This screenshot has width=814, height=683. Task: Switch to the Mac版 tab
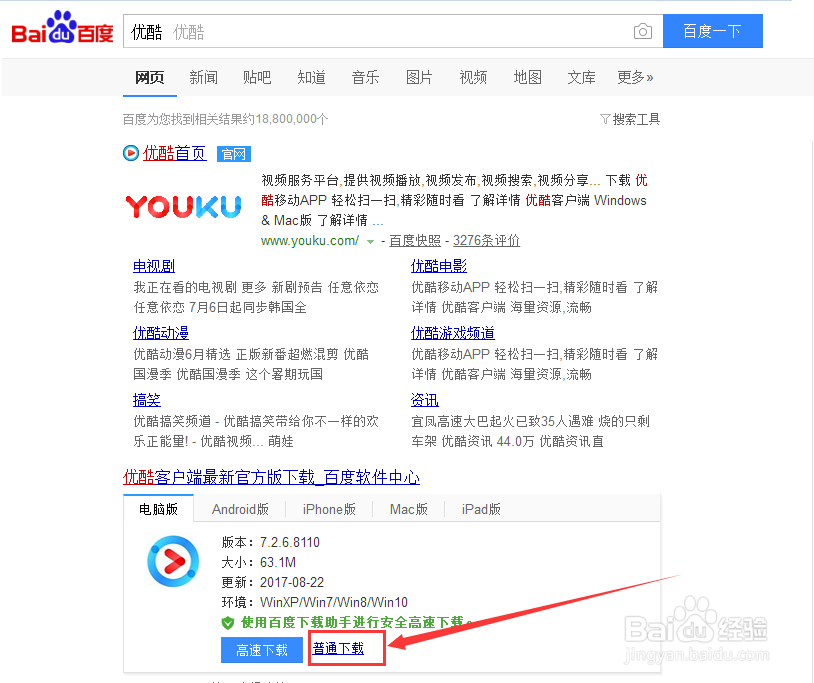(x=409, y=509)
